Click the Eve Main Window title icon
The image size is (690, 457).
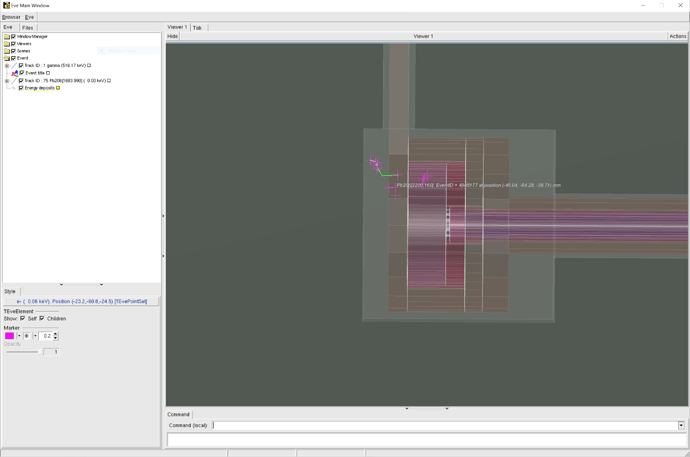coord(6,5)
